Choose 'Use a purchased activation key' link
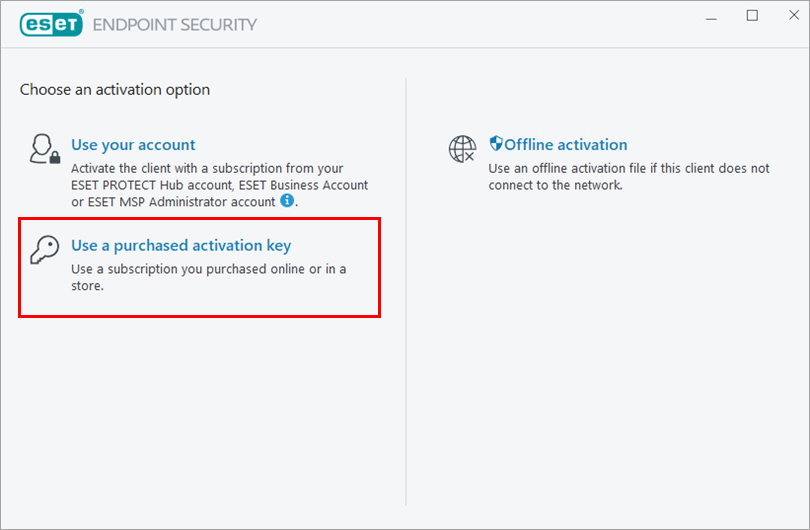This screenshot has height=530, width=810. coord(181,245)
